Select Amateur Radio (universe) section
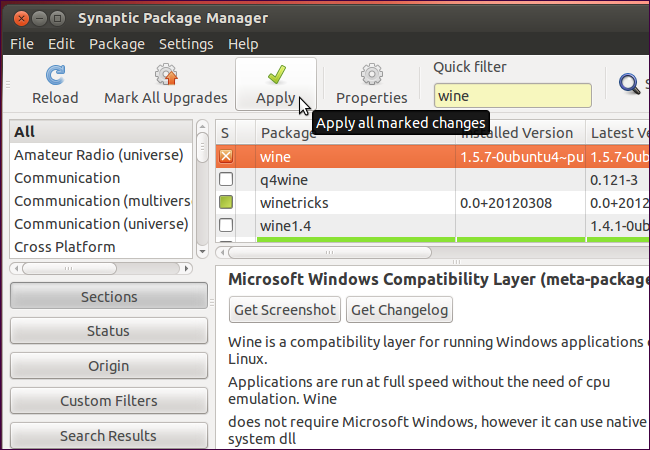This screenshot has width=650, height=450. click(x=101, y=155)
